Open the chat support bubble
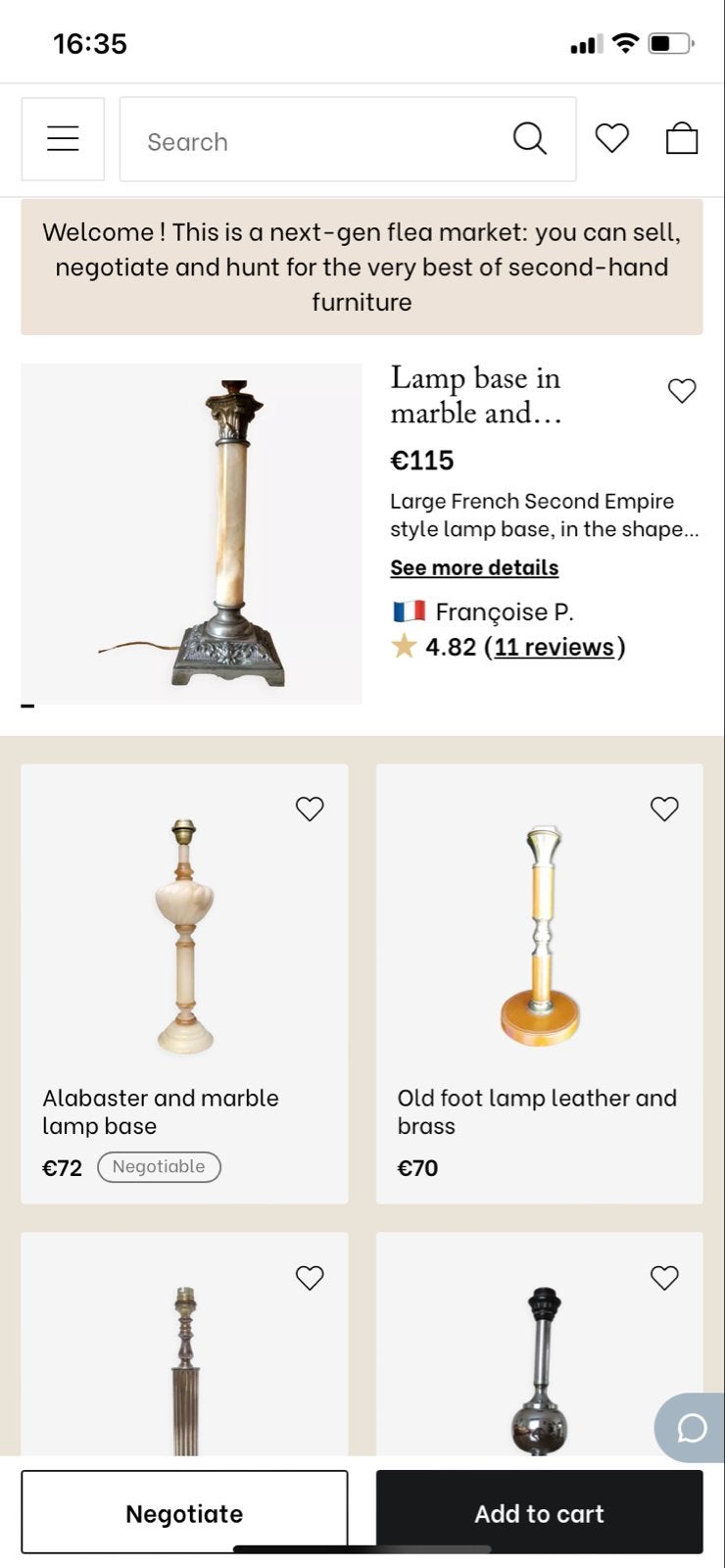The height and width of the screenshot is (1568, 725). pos(690,1428)
